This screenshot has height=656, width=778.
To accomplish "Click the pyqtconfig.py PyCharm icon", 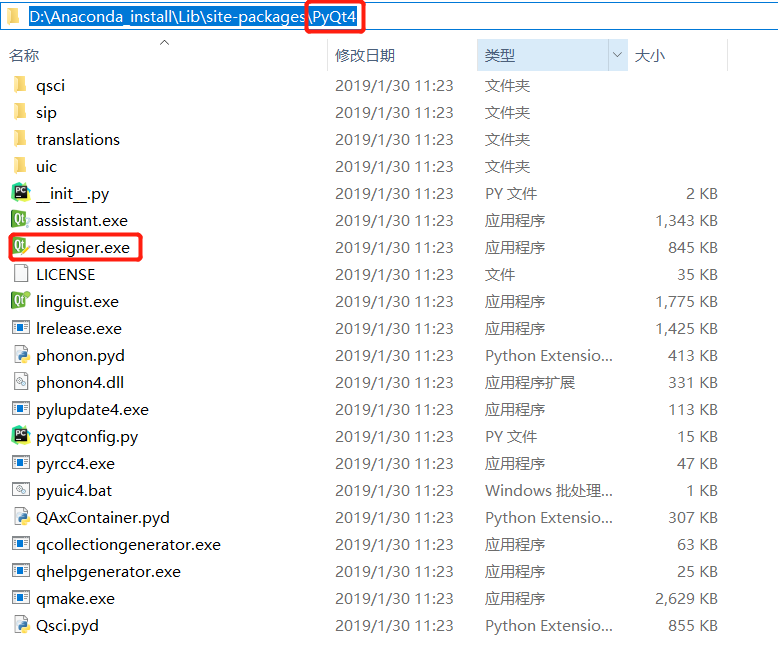I will [21, 435].
